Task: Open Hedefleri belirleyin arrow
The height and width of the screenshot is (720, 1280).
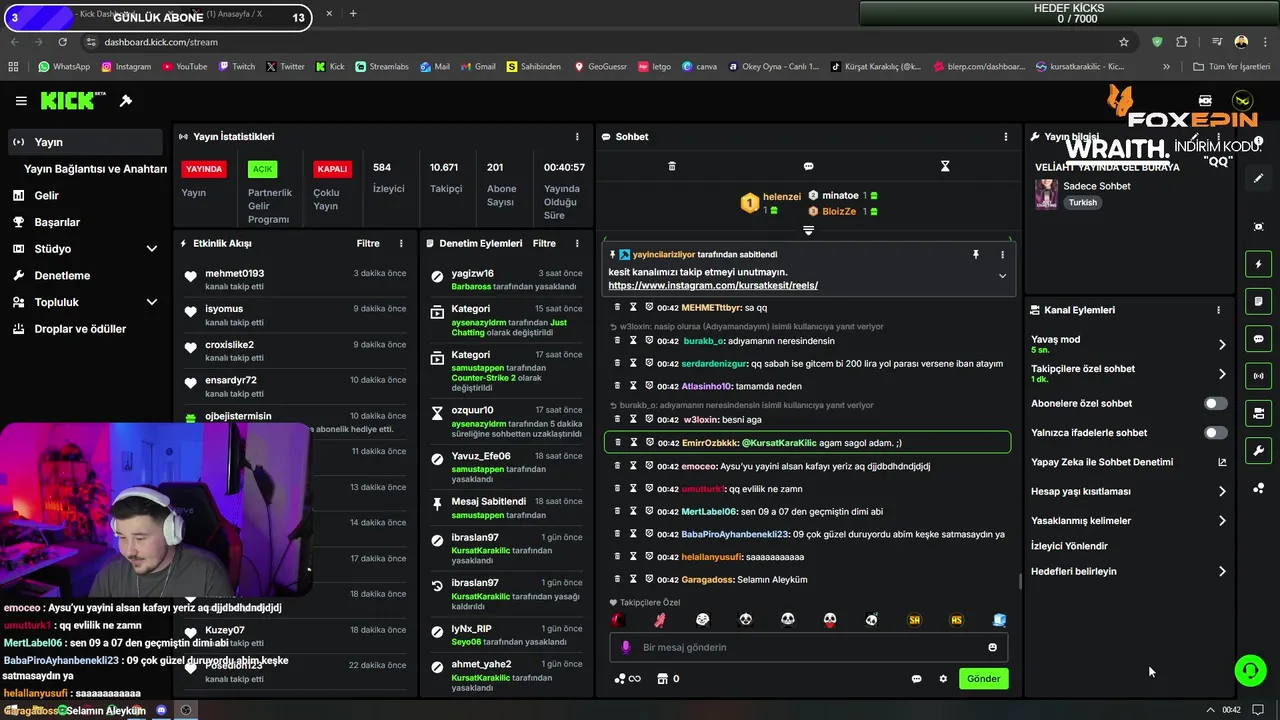Action: pos(1222,572)
